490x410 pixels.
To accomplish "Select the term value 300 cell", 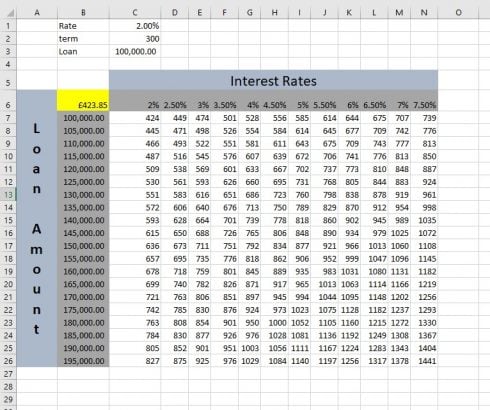I will [135, 39].
